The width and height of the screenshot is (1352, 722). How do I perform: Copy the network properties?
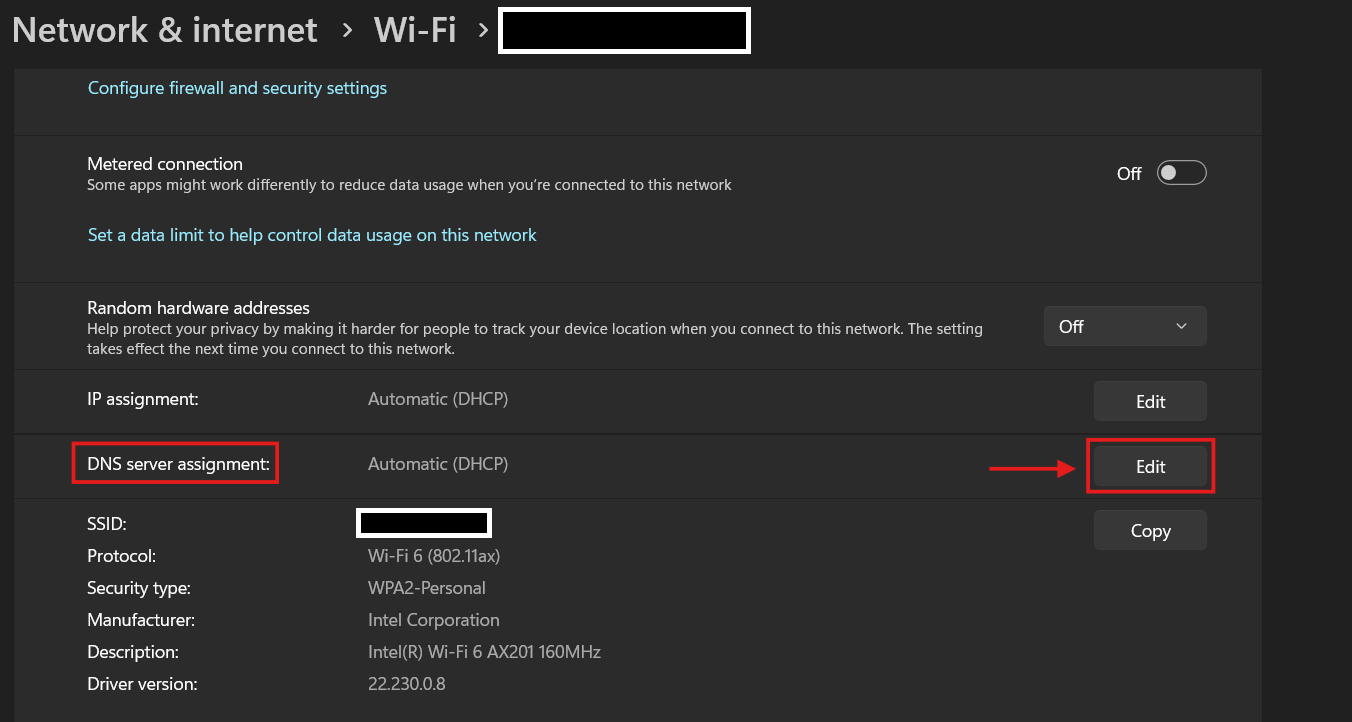(x=1150, y=531)
